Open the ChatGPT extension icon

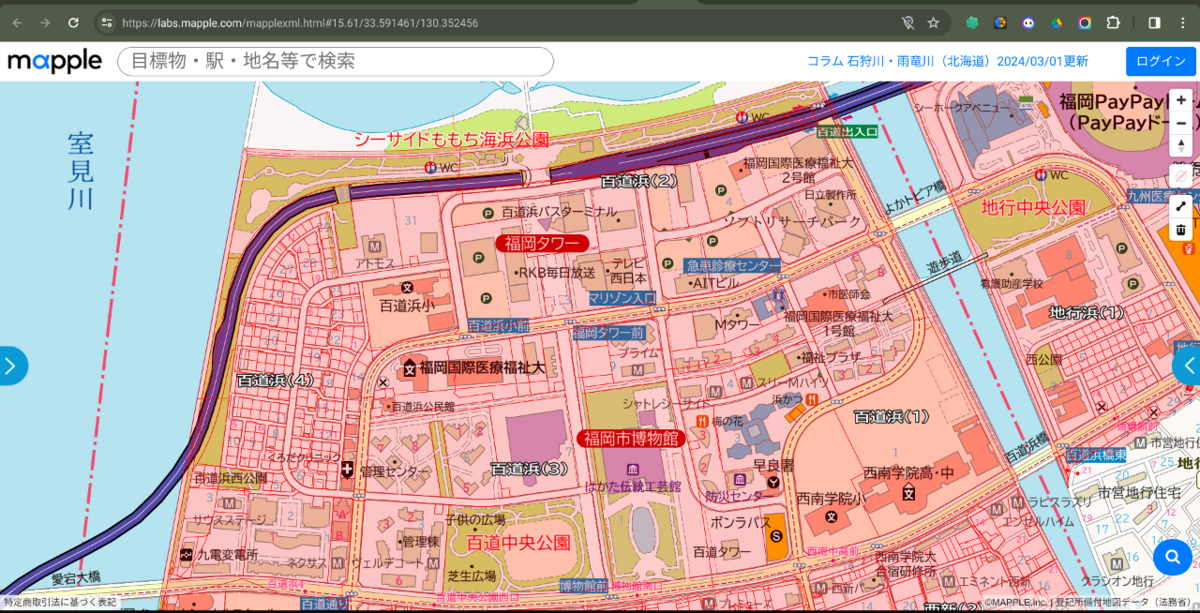point(971,22)
